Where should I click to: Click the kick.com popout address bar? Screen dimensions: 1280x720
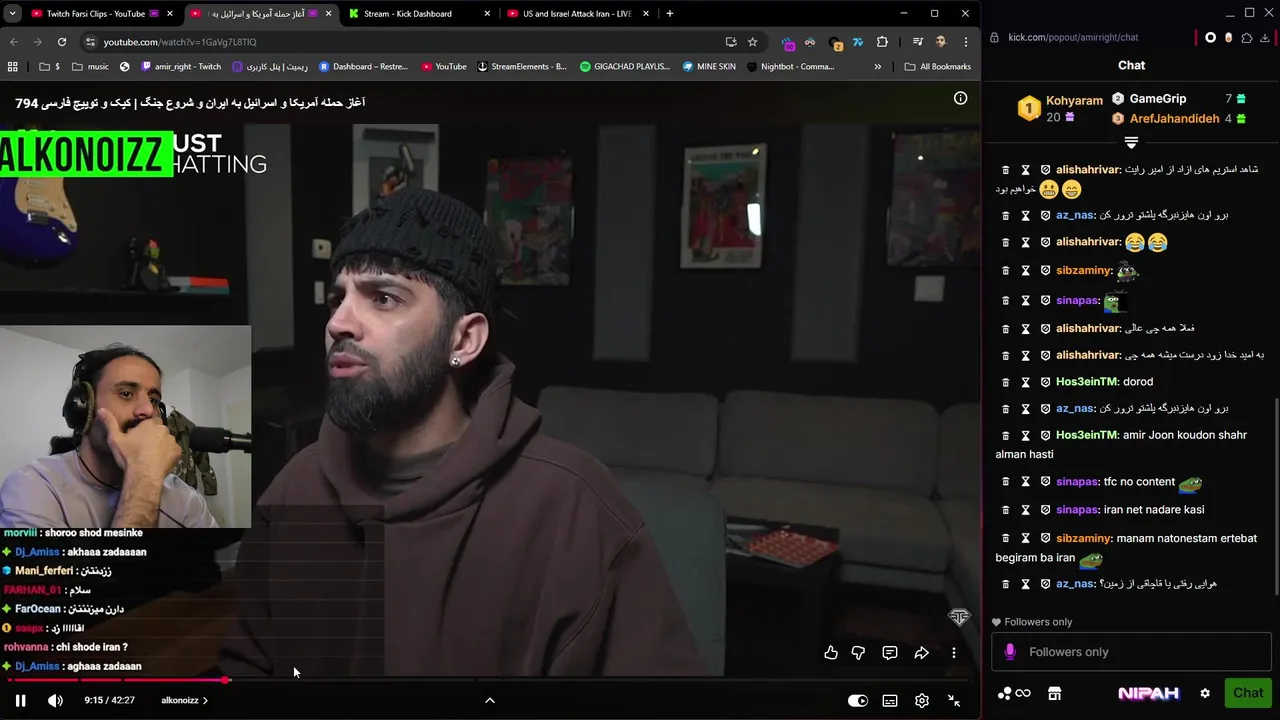click(x=1072, y=37)
